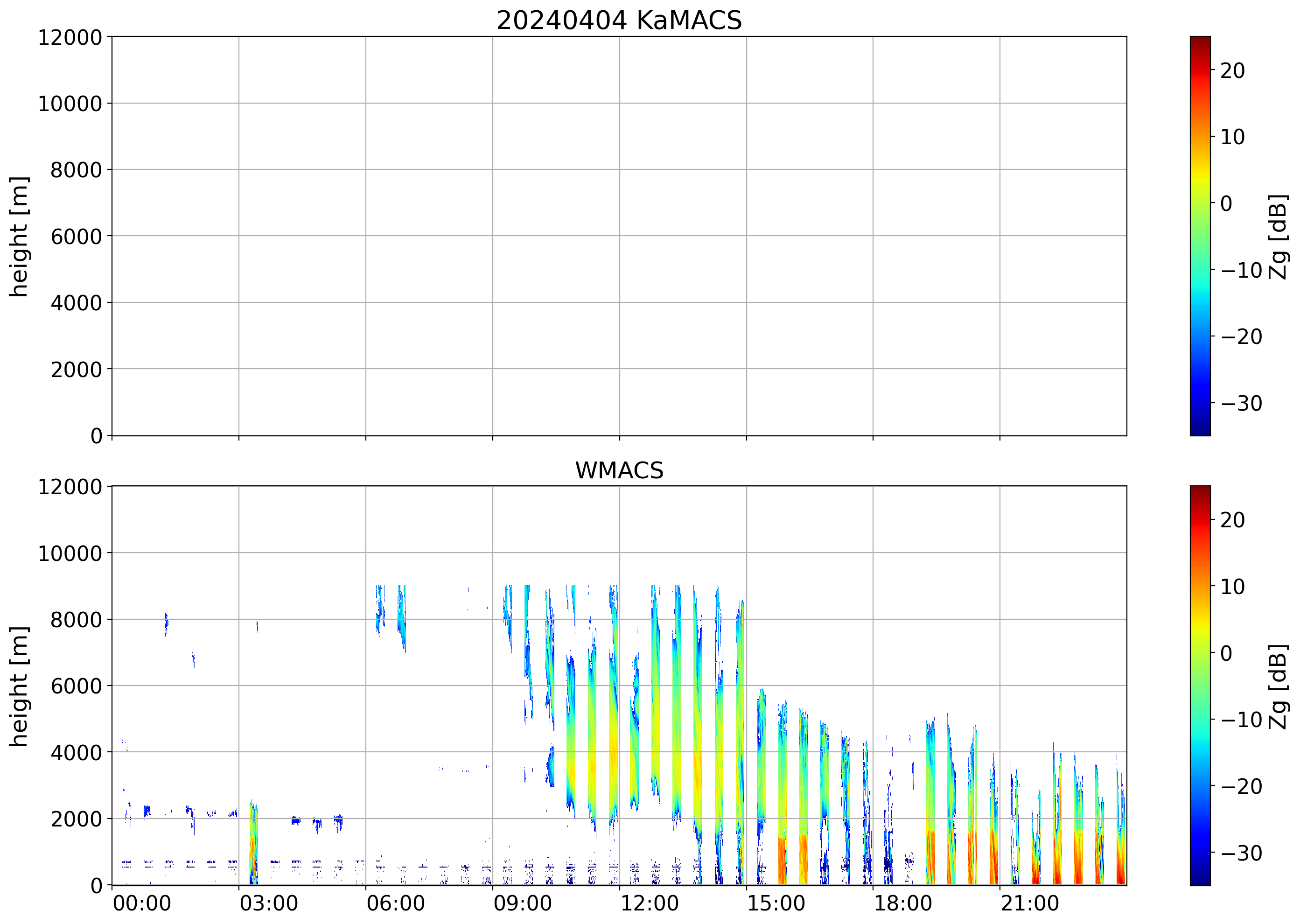1300x924 pixels.
Task: Click the '2000' height tick in the KaMACS panel
Action: point(76,370)
